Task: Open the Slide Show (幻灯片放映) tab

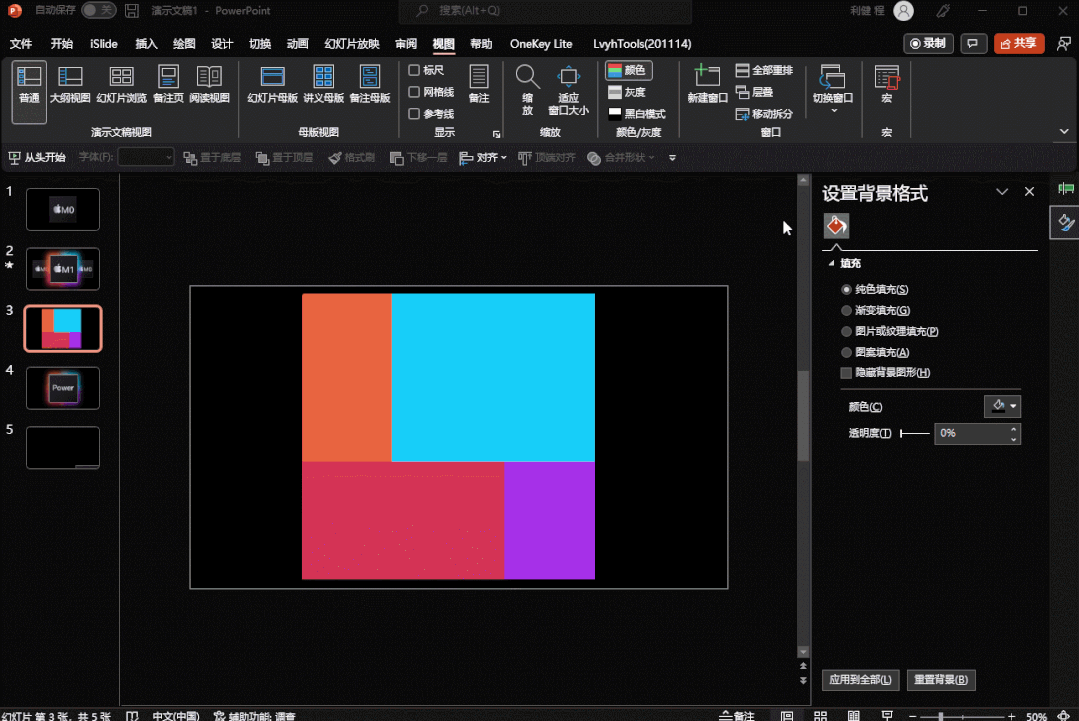Action: [352, 43]
